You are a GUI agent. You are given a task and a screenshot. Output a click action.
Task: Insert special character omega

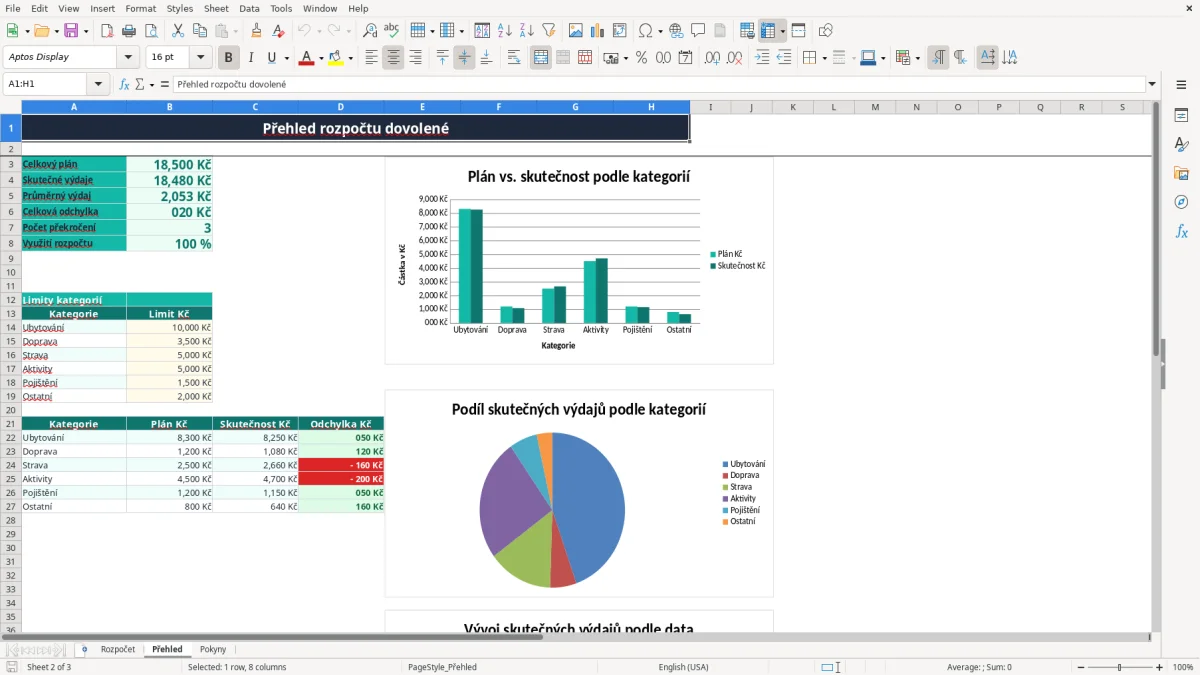click(x=645, y=31)
